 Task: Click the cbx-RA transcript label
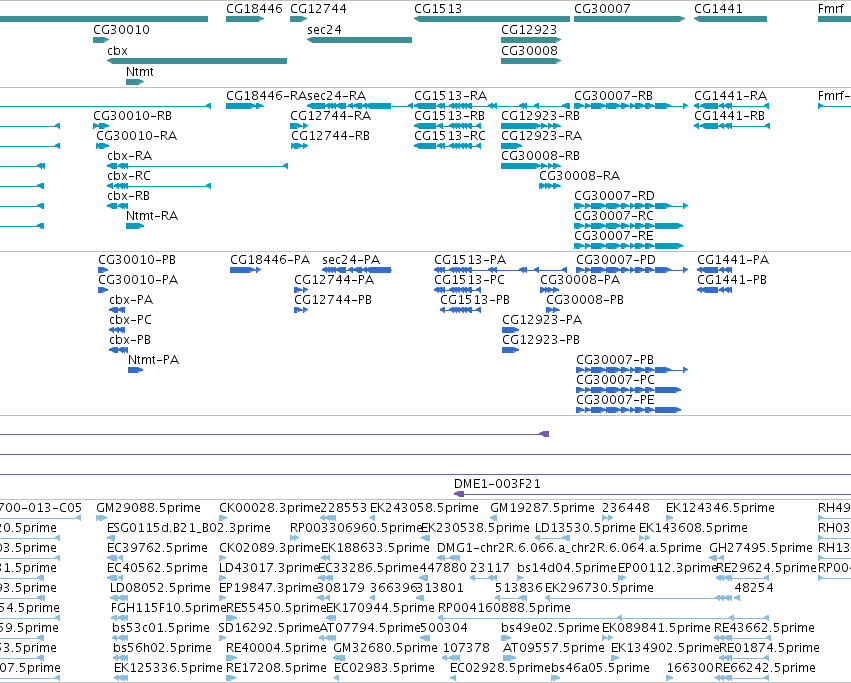tap(130, 156)
